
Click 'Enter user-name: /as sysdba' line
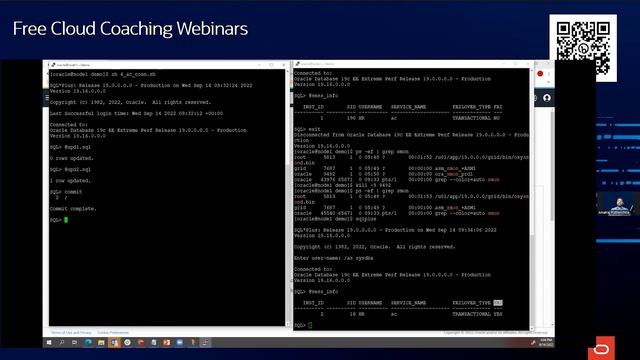click(x=333, y=258)
